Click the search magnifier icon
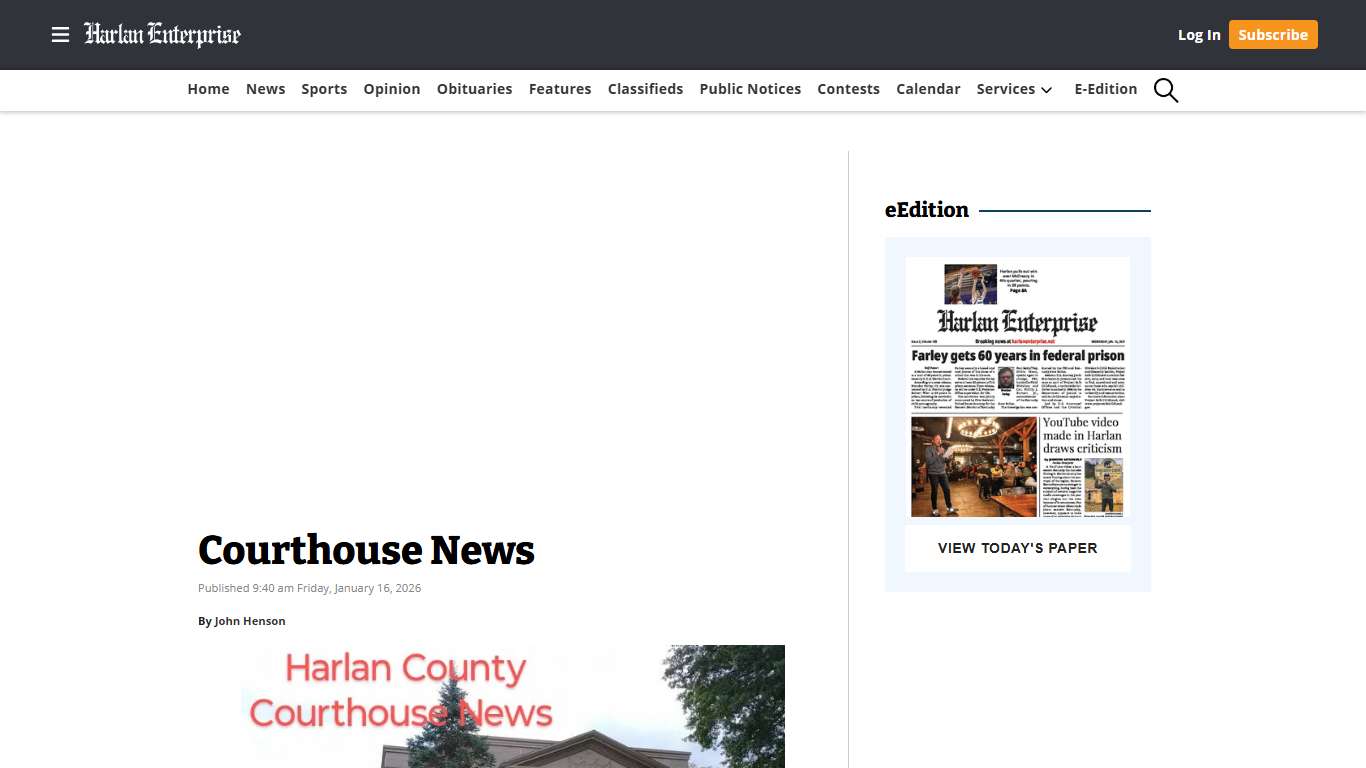 [x=1166, y=90]
